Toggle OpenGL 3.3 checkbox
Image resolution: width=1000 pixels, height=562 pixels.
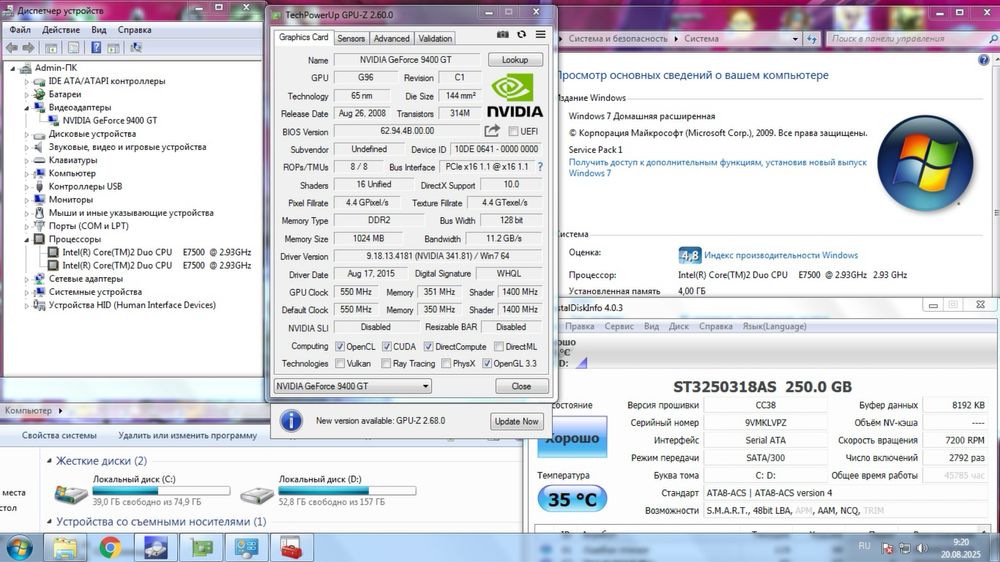[487, 363]
